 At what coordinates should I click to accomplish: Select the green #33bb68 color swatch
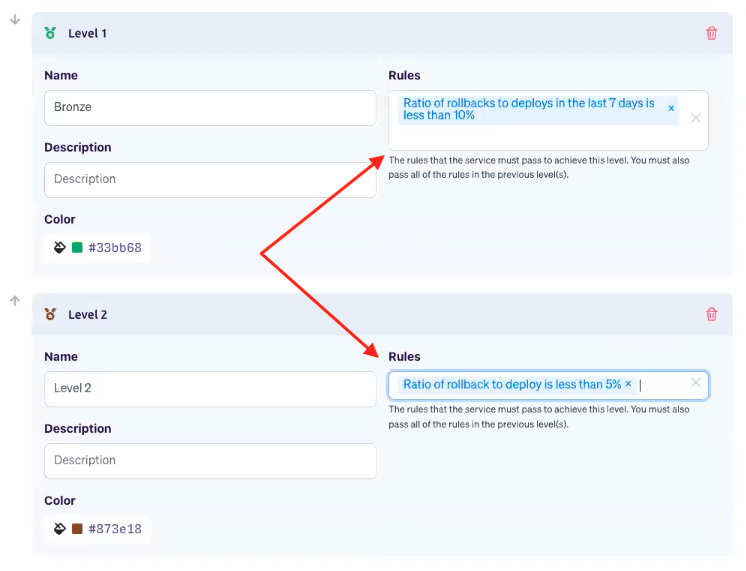[x=77, y=247]
